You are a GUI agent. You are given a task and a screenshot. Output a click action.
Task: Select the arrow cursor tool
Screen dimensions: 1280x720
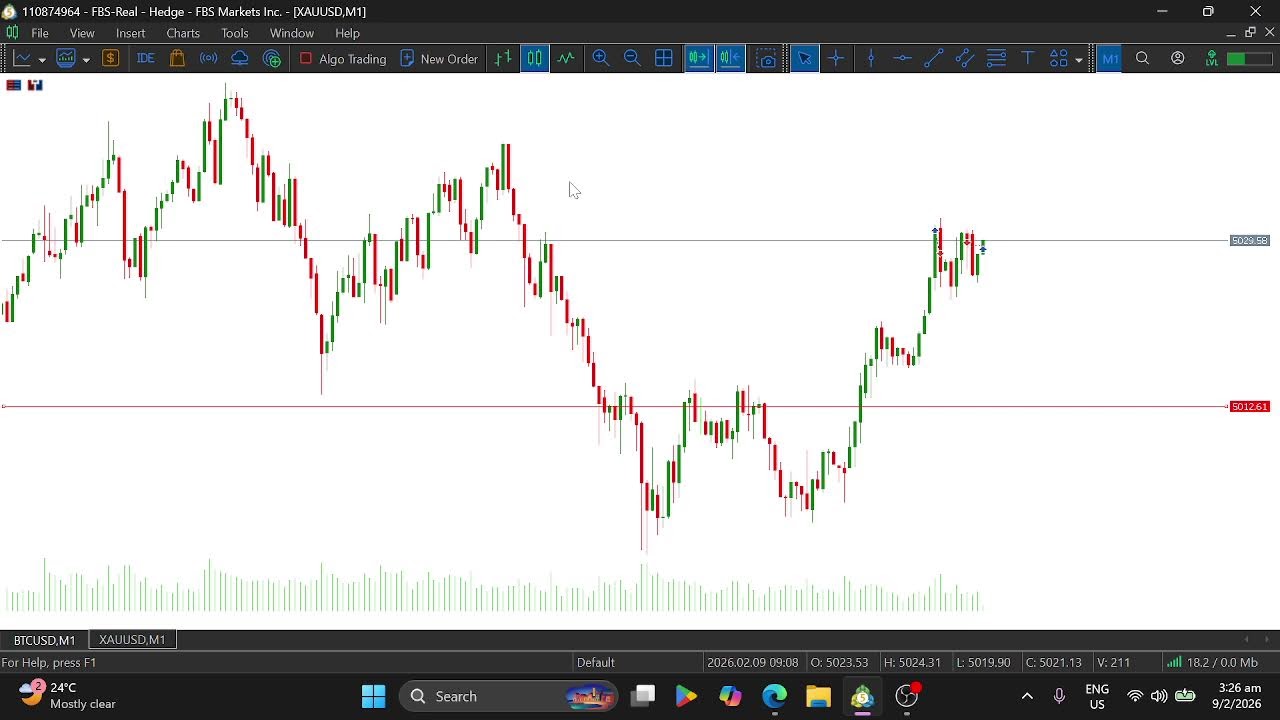[x=804, y=59]
